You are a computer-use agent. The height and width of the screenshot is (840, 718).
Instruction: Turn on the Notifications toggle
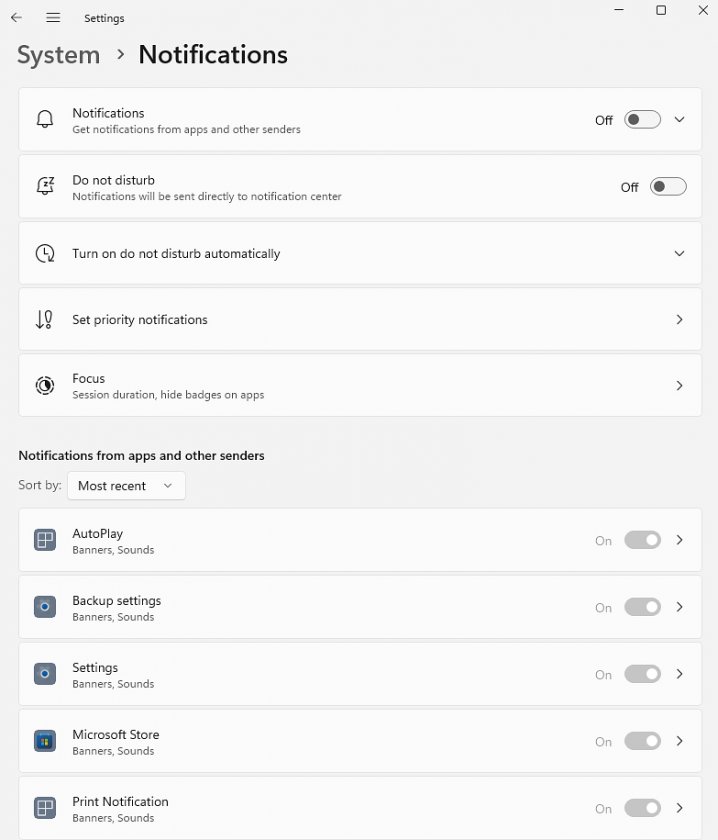[x=642, y=119]
